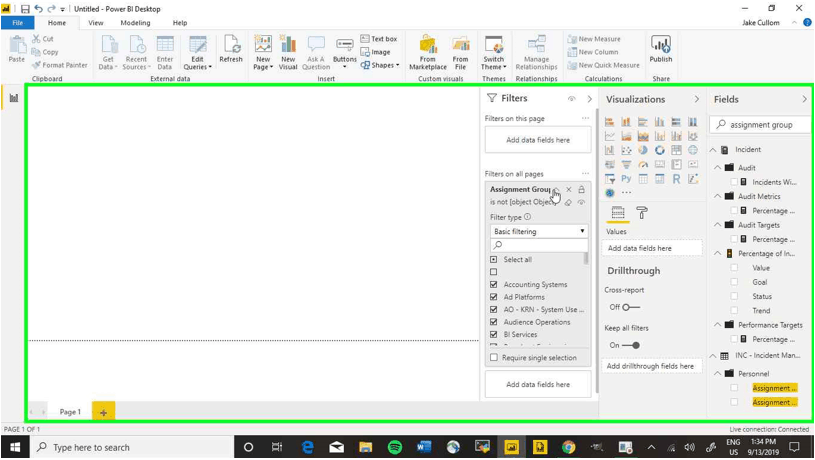Click New Quick Measure
Screen dimensions: 815x460
point(603,65)
